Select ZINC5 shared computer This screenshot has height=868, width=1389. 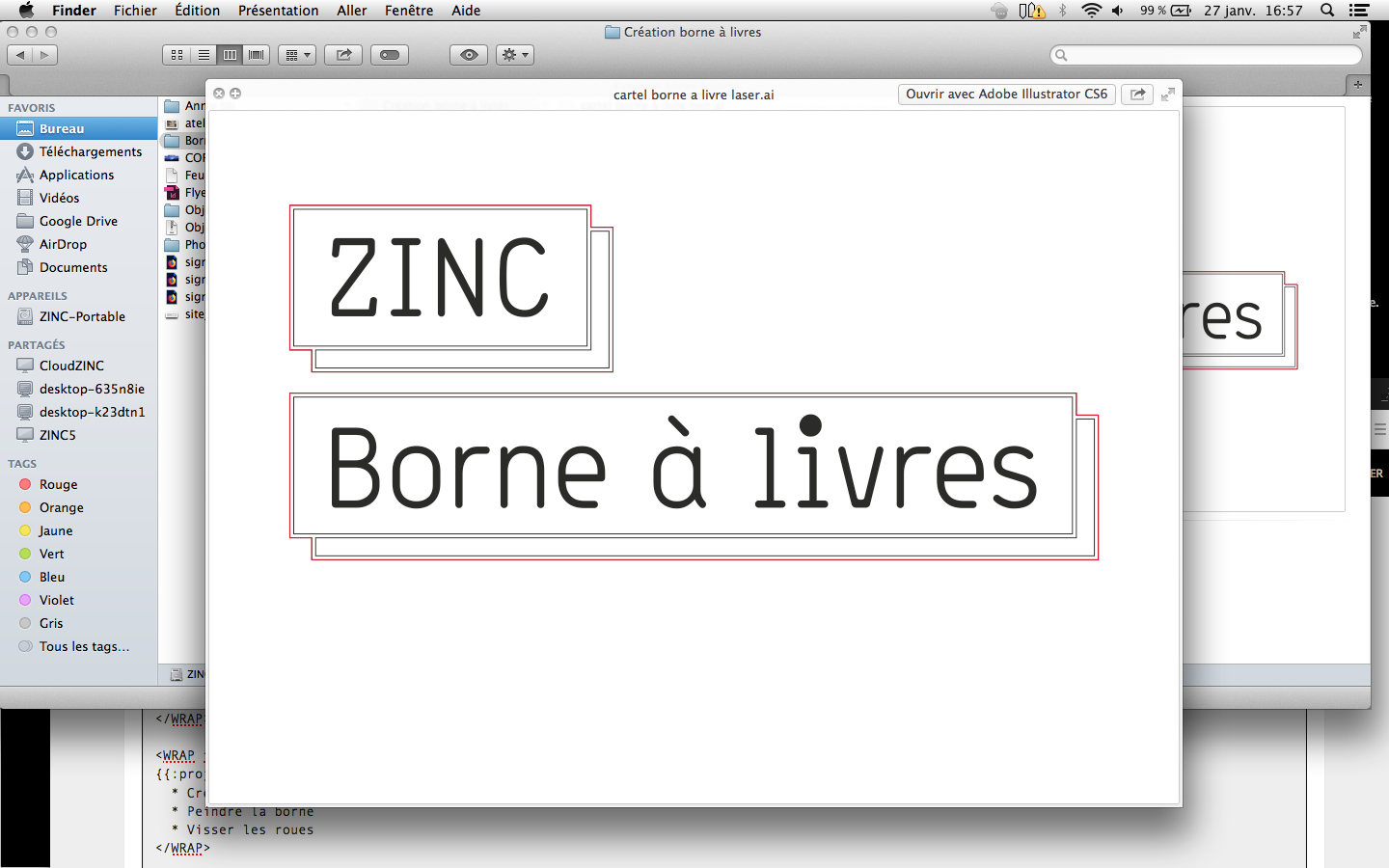78,435
